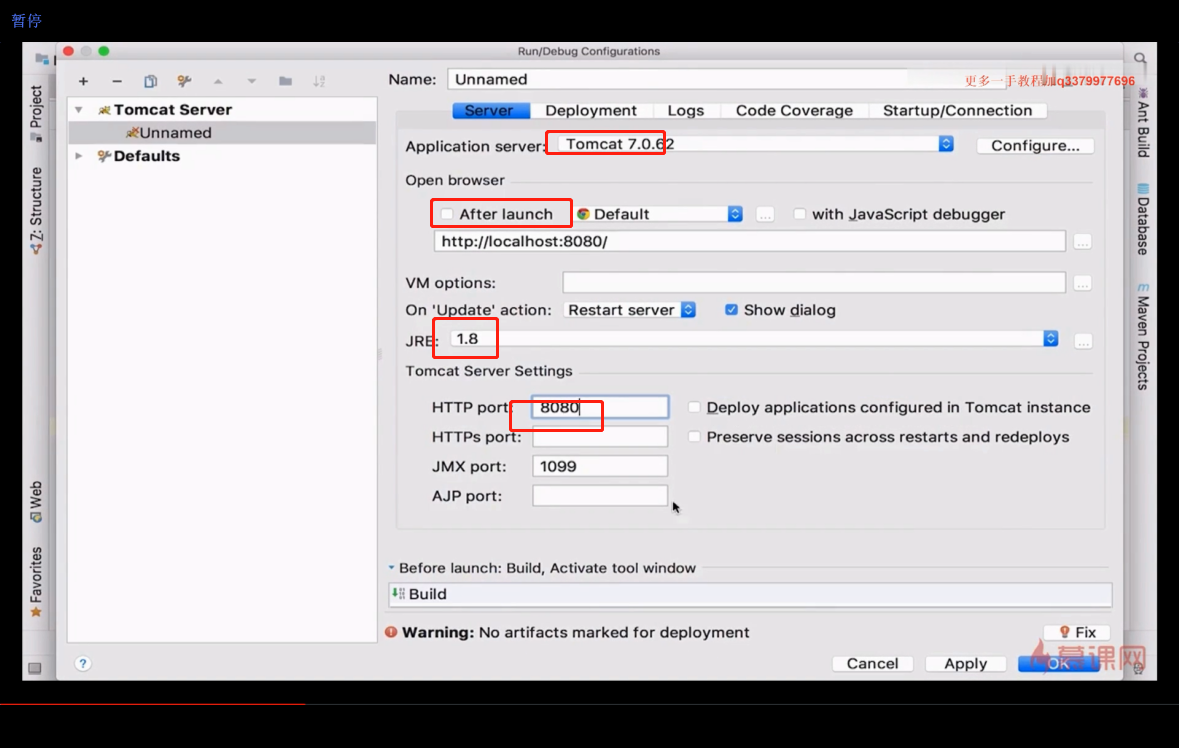
Task: Click the help question mark icon
Action: point(83,663)
